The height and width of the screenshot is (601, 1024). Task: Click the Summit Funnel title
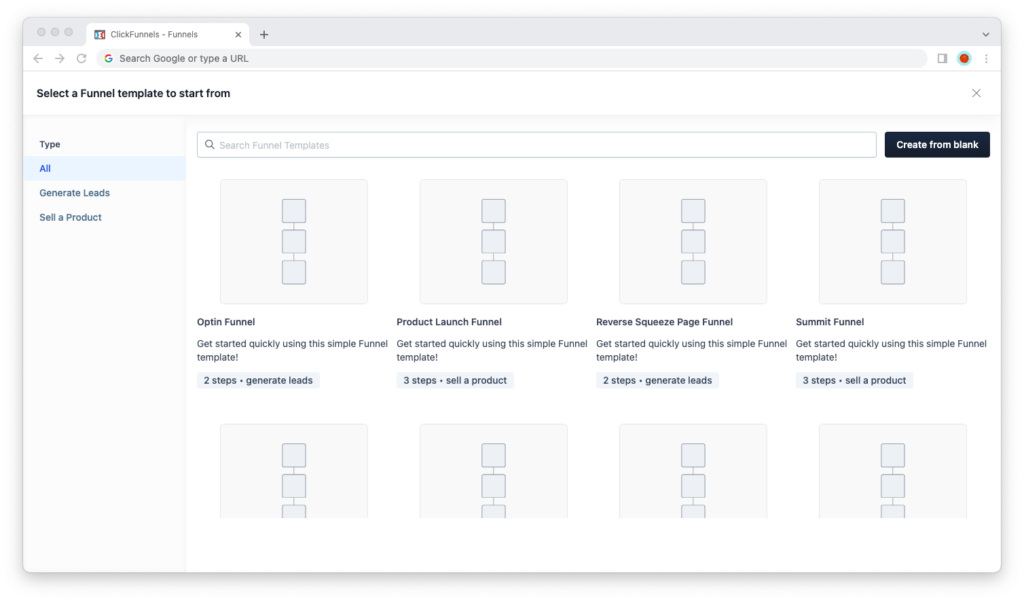829,322
